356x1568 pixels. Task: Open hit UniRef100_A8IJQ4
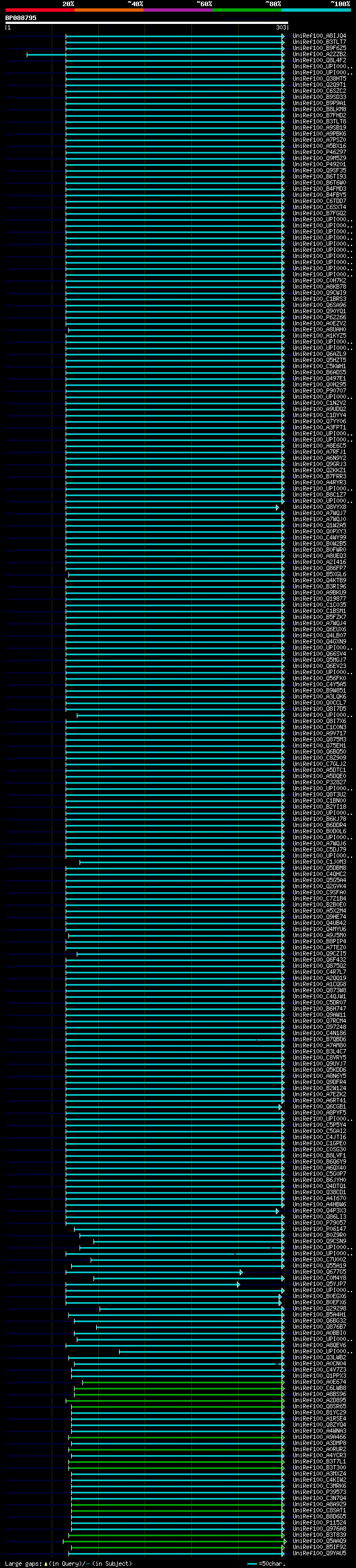[319, 36]
